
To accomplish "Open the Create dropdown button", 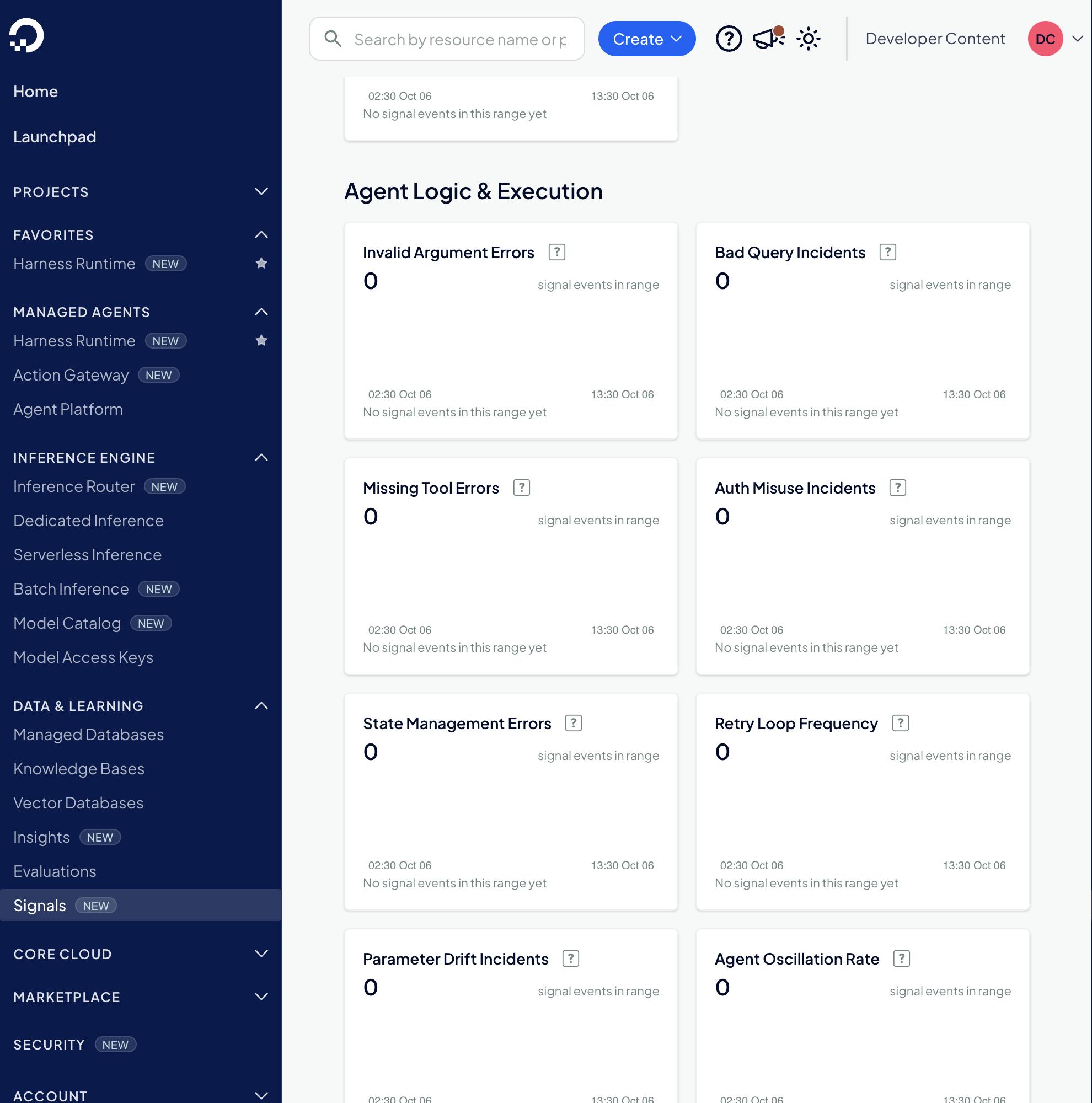I will click(x=647, y=39).
